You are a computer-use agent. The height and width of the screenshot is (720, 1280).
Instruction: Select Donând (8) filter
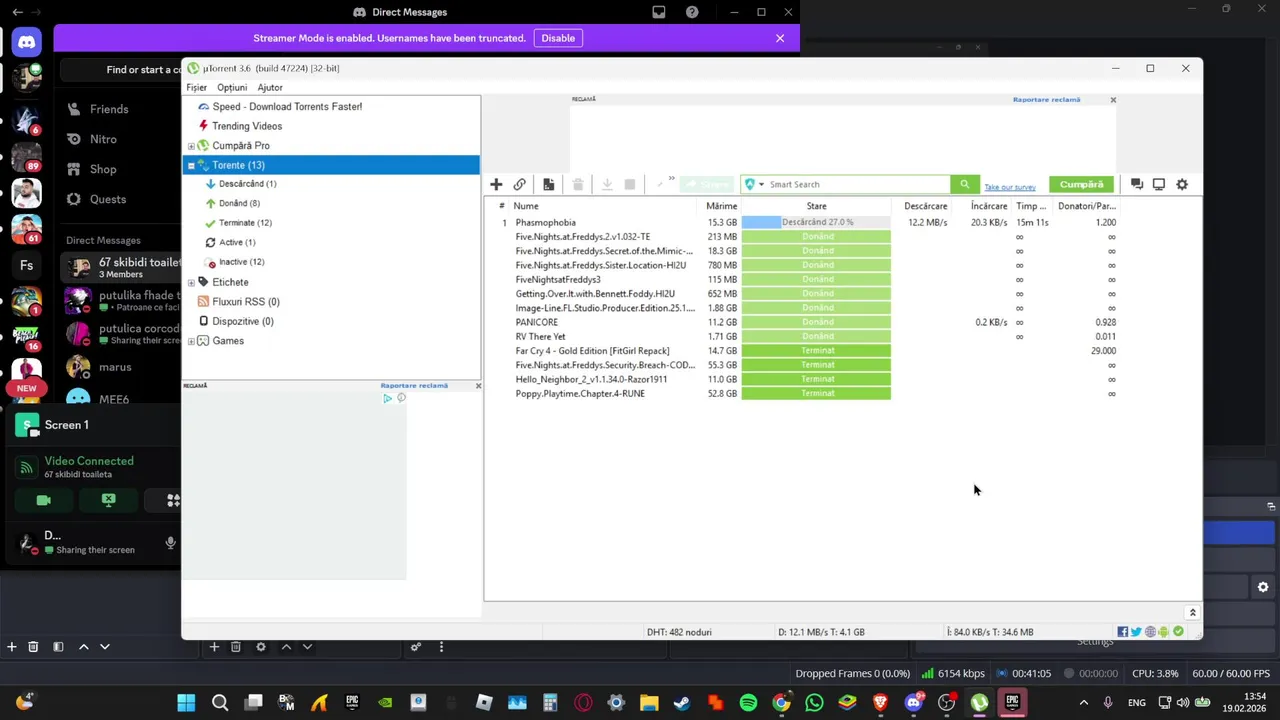click(x=239, y=203)
